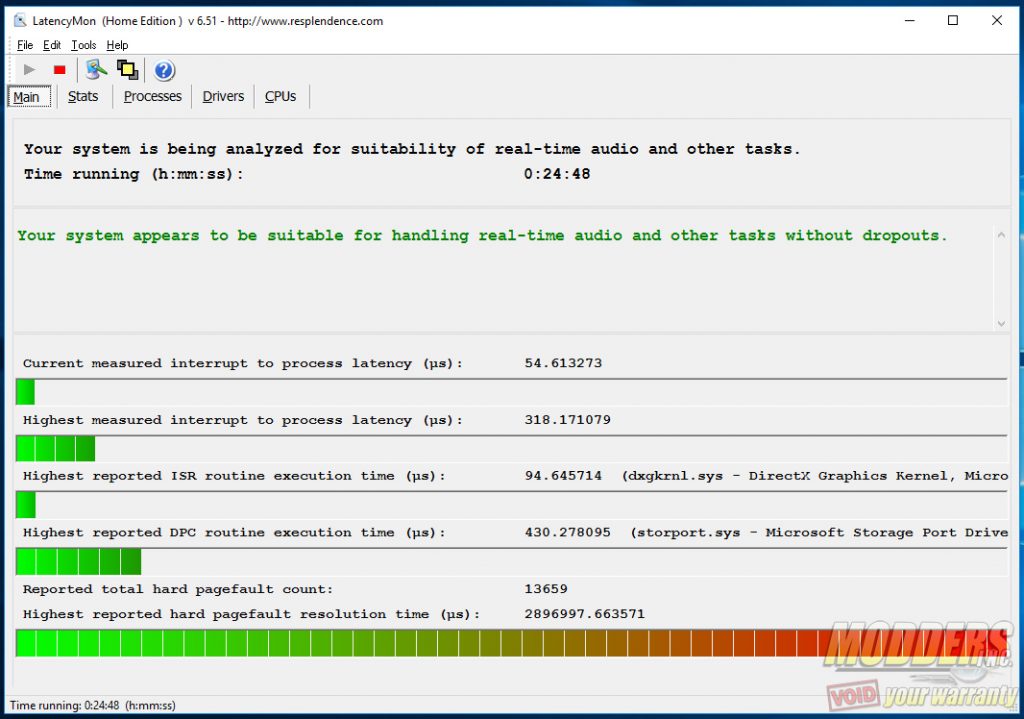Stop monitoring with the red square button
This screenshot has width=1024, height=719.
pyautogui.click(x=59, y=70)
